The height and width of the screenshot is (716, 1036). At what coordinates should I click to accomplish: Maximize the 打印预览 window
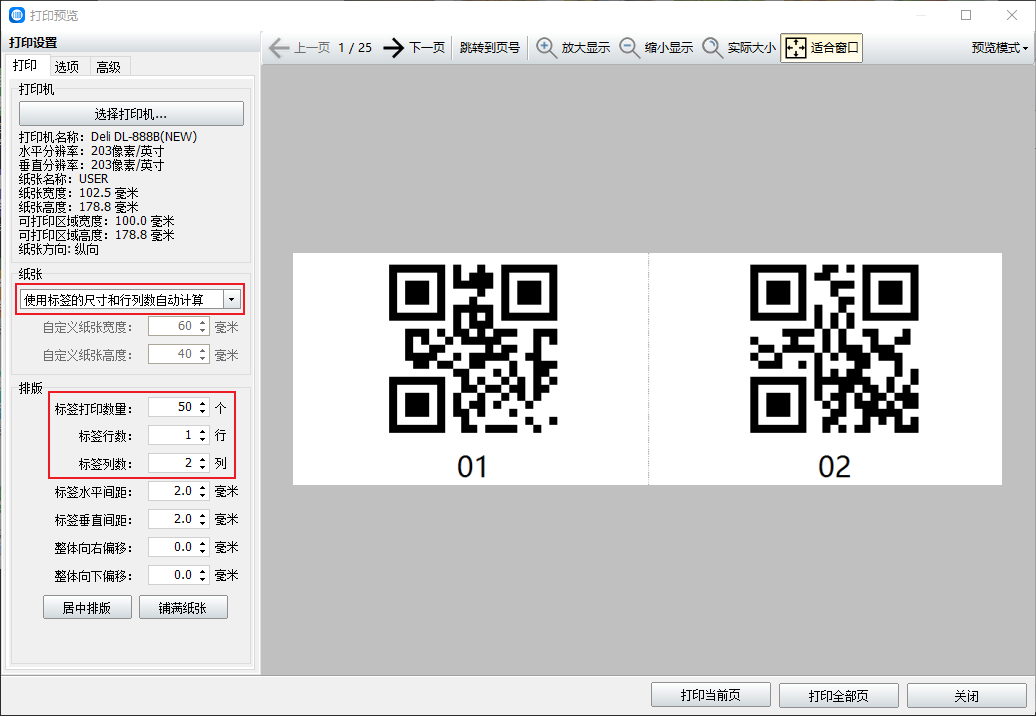pyautogui.click(x=966, y=15)
